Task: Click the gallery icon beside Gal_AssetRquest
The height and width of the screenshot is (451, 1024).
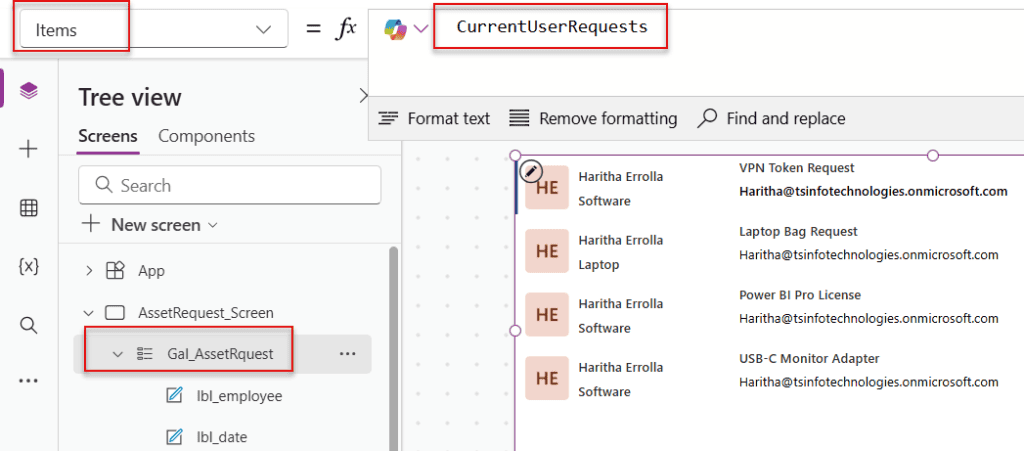Action: pyautogui.click(x=144, y=354)
